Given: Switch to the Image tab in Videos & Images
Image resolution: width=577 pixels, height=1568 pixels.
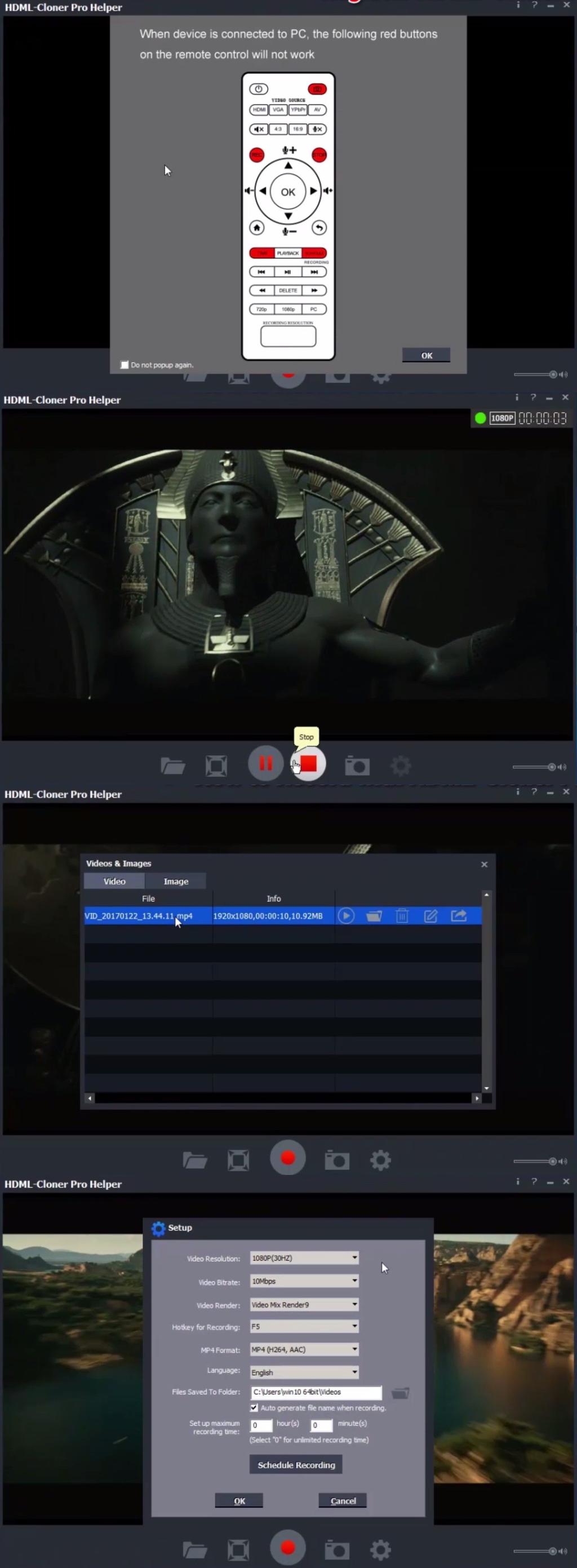Looking at the screenshot, I should pyautogui.click(x=176, y=882).
